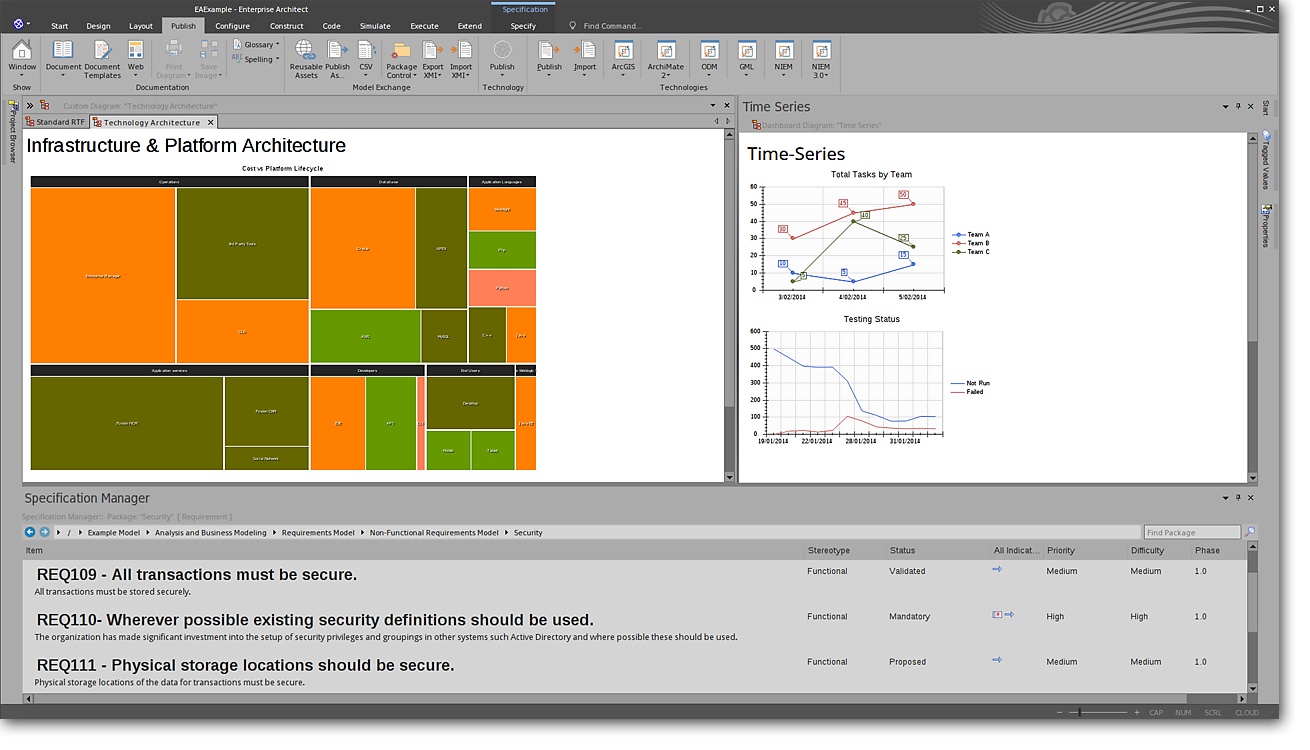Click the Find Package search magnifier icon
Image resolution: width=1310 pixels, height=750 pixels.
(1250, 532)
